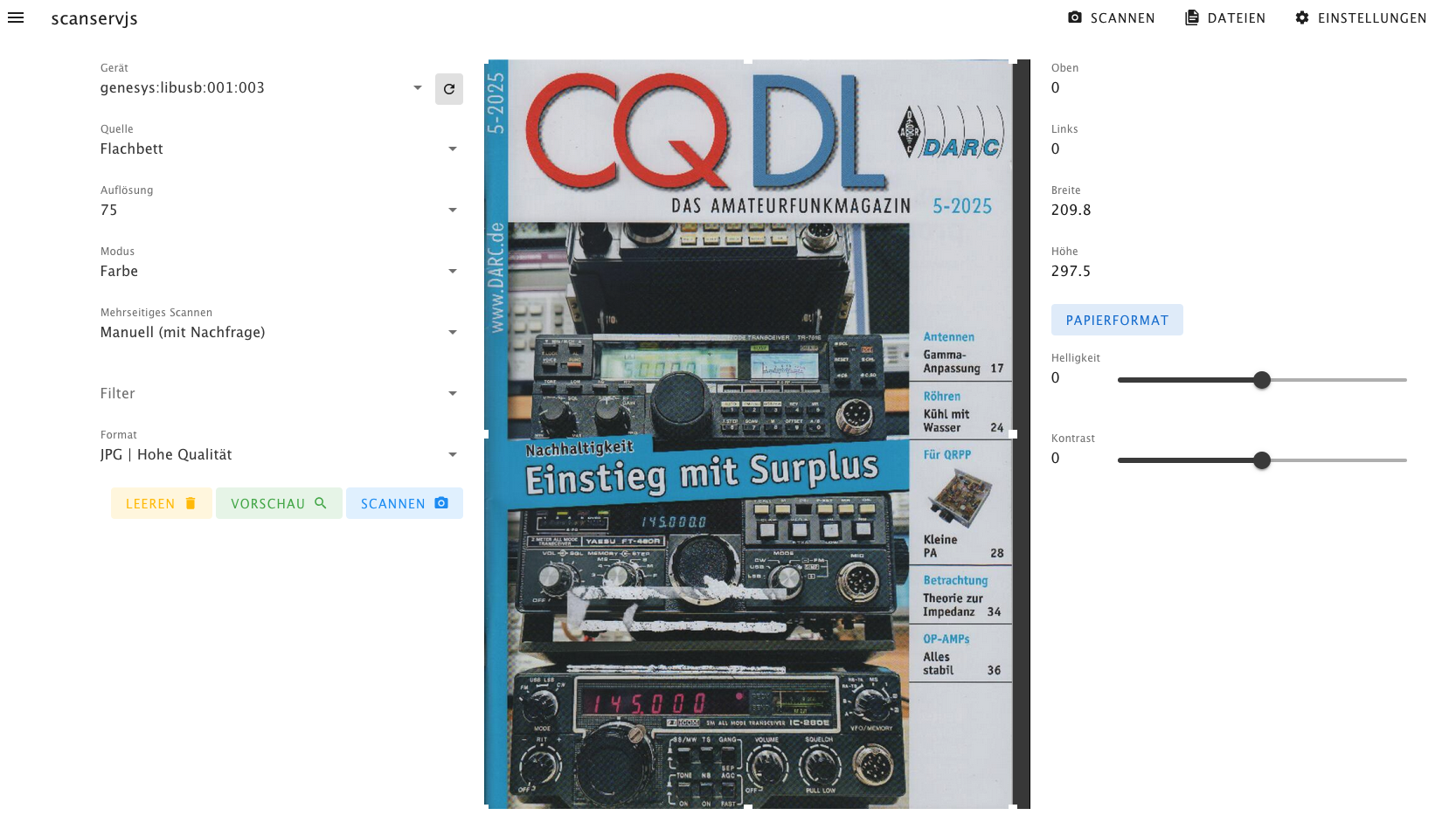Viewport: 1456px width, 829px height.
Task: Click the Kontrast slider handle
Action: point(1262,460)
